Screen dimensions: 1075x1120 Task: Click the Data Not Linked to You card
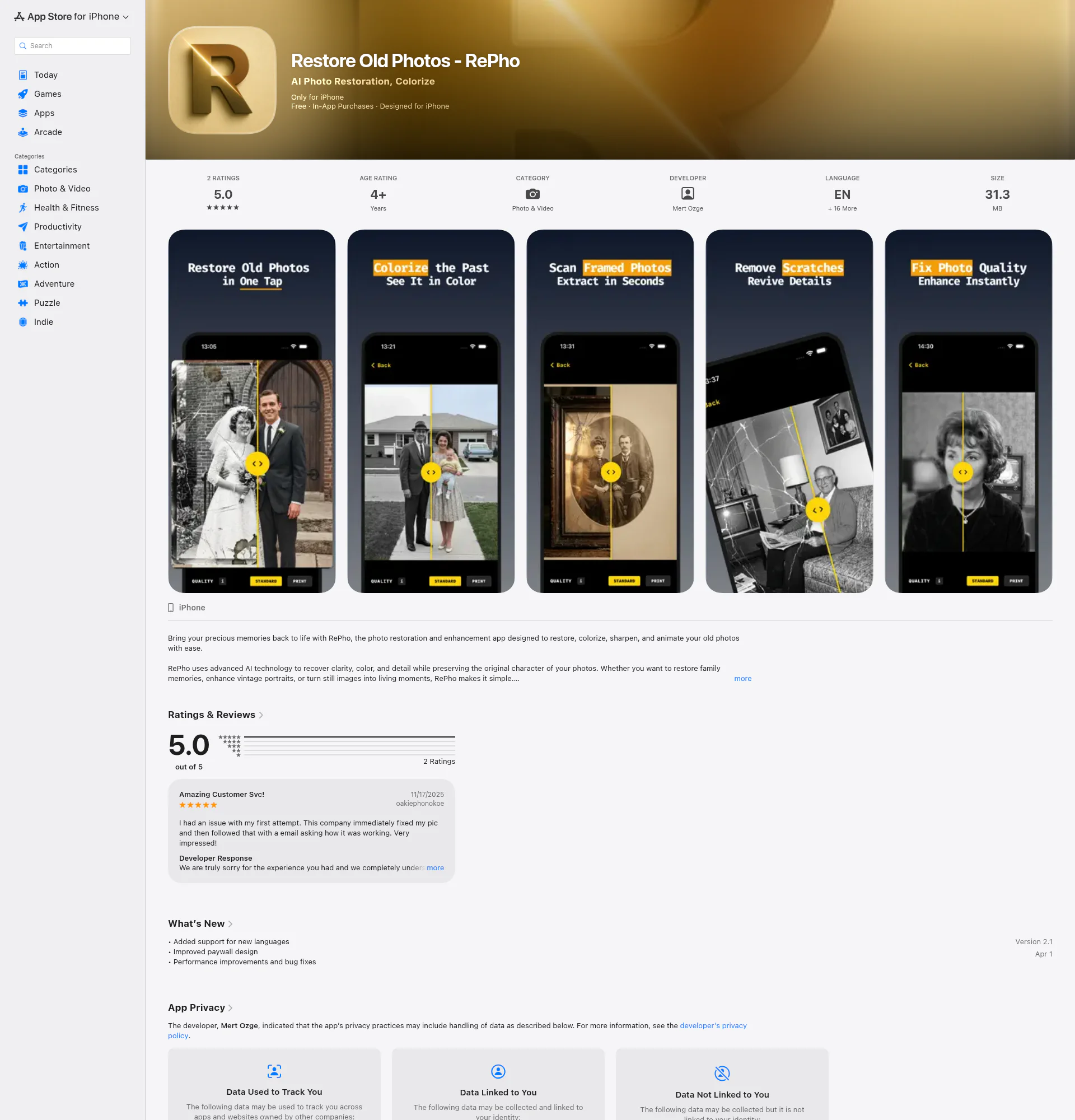point(722,1084)
